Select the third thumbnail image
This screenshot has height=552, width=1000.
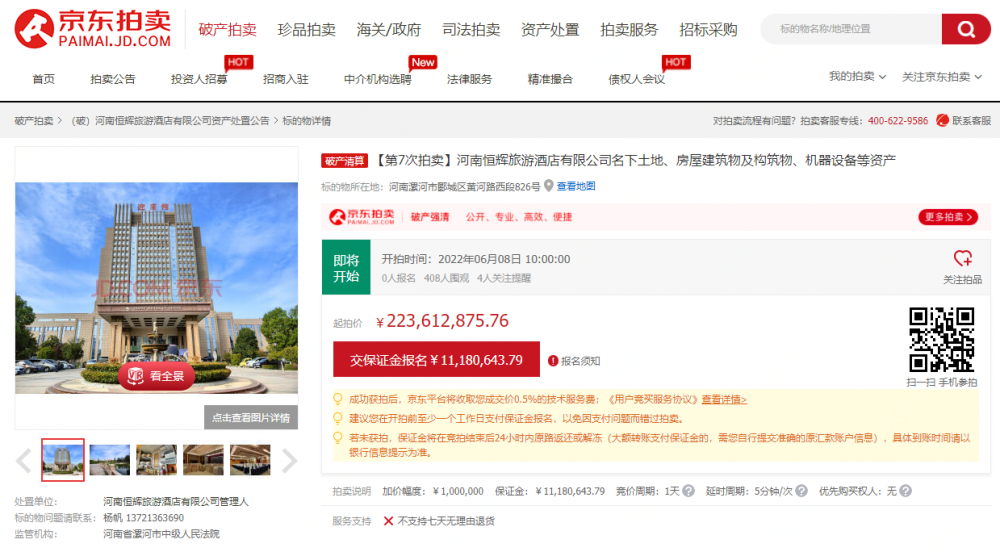click(x=156, y=460)
